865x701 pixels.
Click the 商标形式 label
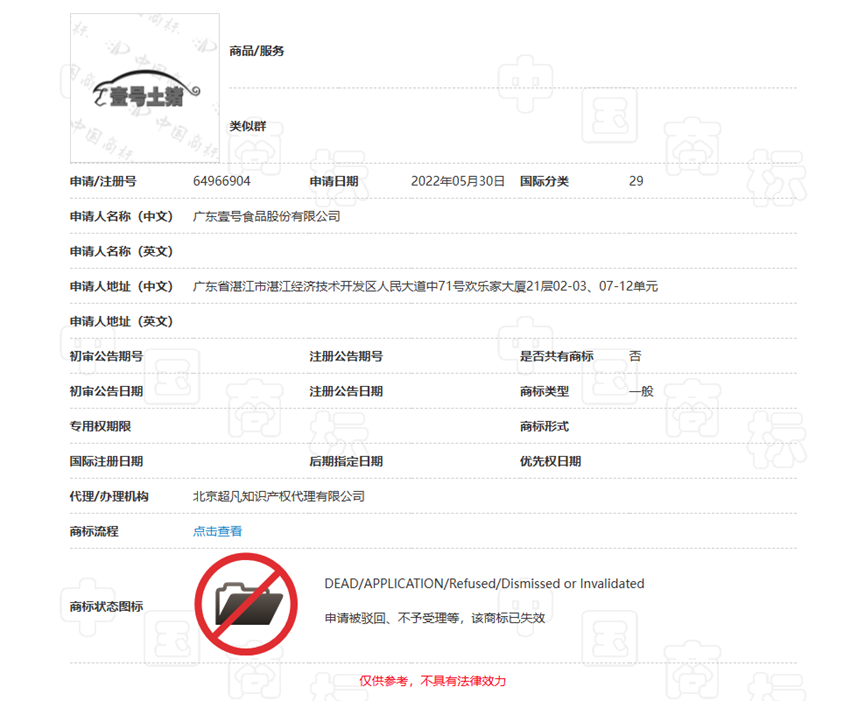click(x=544, y=426)
